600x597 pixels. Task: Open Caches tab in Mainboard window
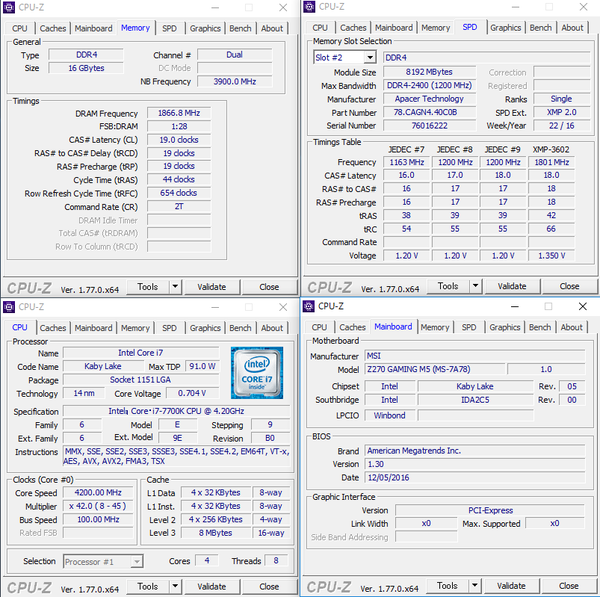coord(352,327)
